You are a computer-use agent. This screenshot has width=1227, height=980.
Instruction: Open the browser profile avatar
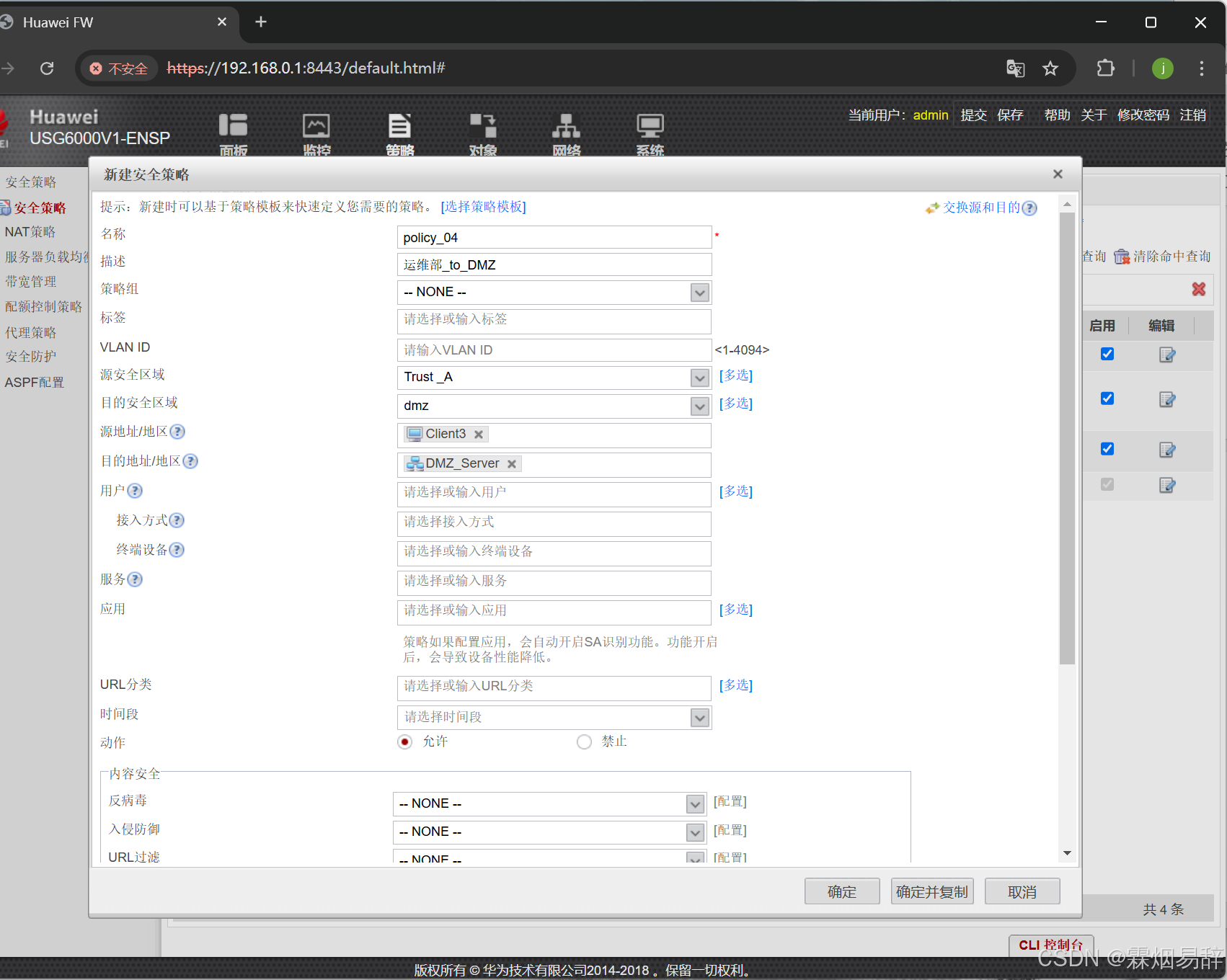point(1163,68)
